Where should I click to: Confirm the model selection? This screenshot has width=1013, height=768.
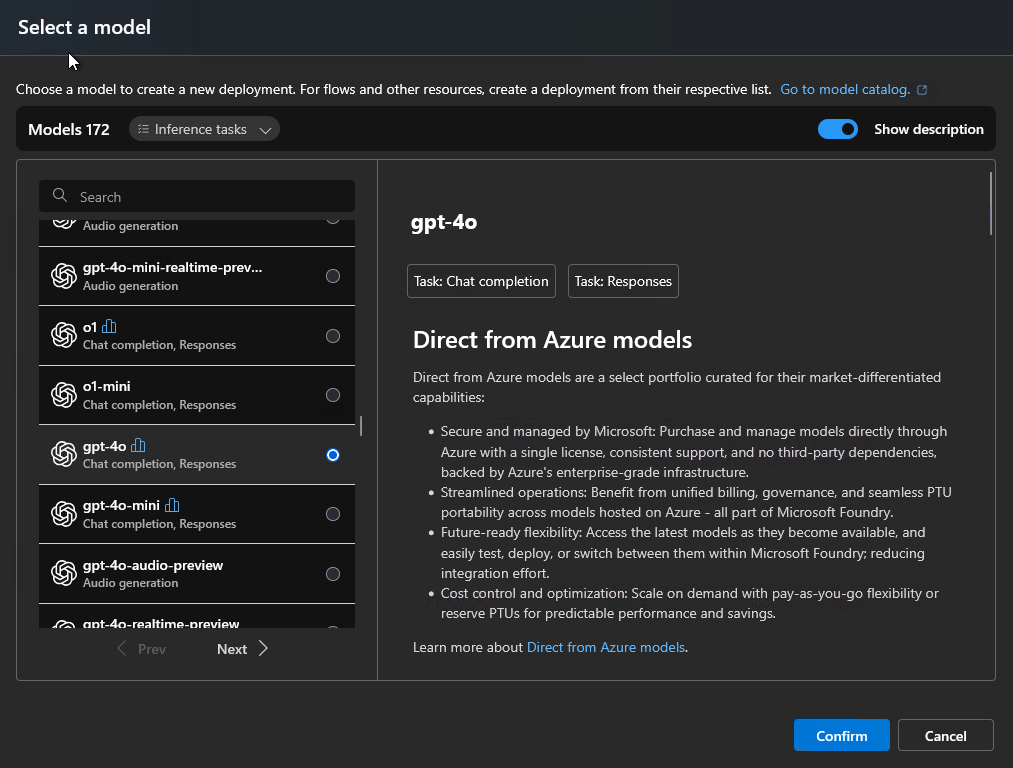(x=841, y=736)
